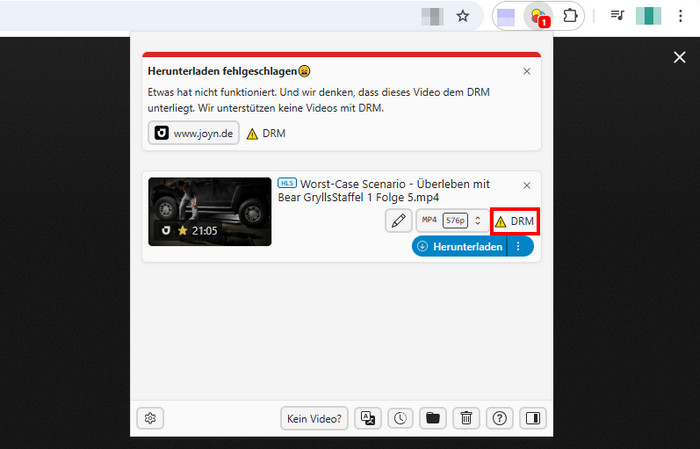The image size is (700, 449).
Task: Bookmark this page with the star icon
Action: pos(463,17)
